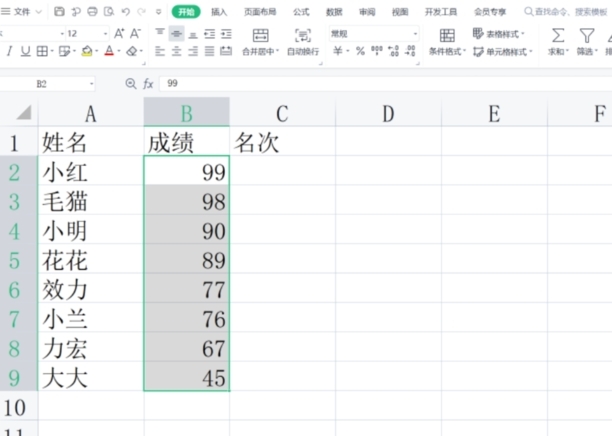Open Print Preview icon

click(109, 12)
